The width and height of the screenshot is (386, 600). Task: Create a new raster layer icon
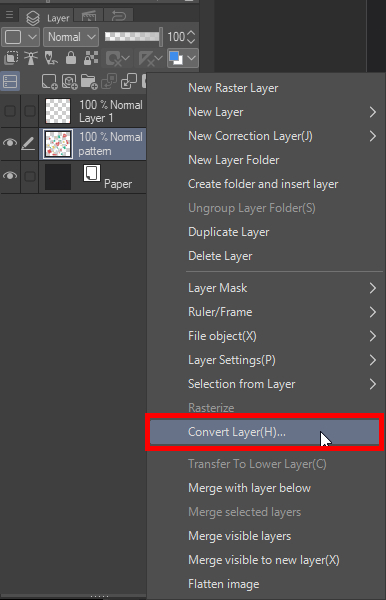pyautogui.click(x=50, y=82)
